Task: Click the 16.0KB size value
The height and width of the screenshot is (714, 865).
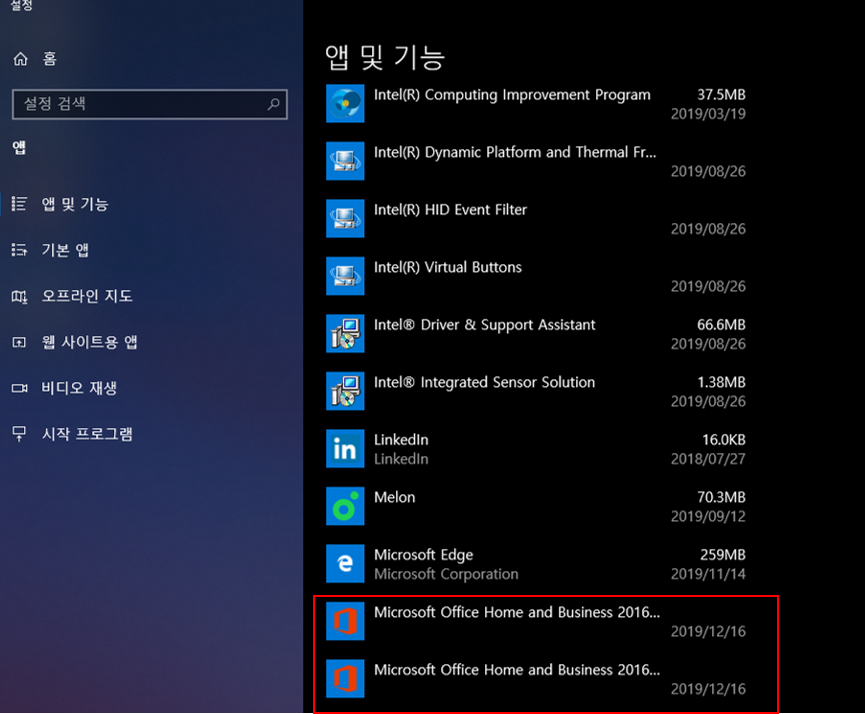Action: tap(724, 440)
